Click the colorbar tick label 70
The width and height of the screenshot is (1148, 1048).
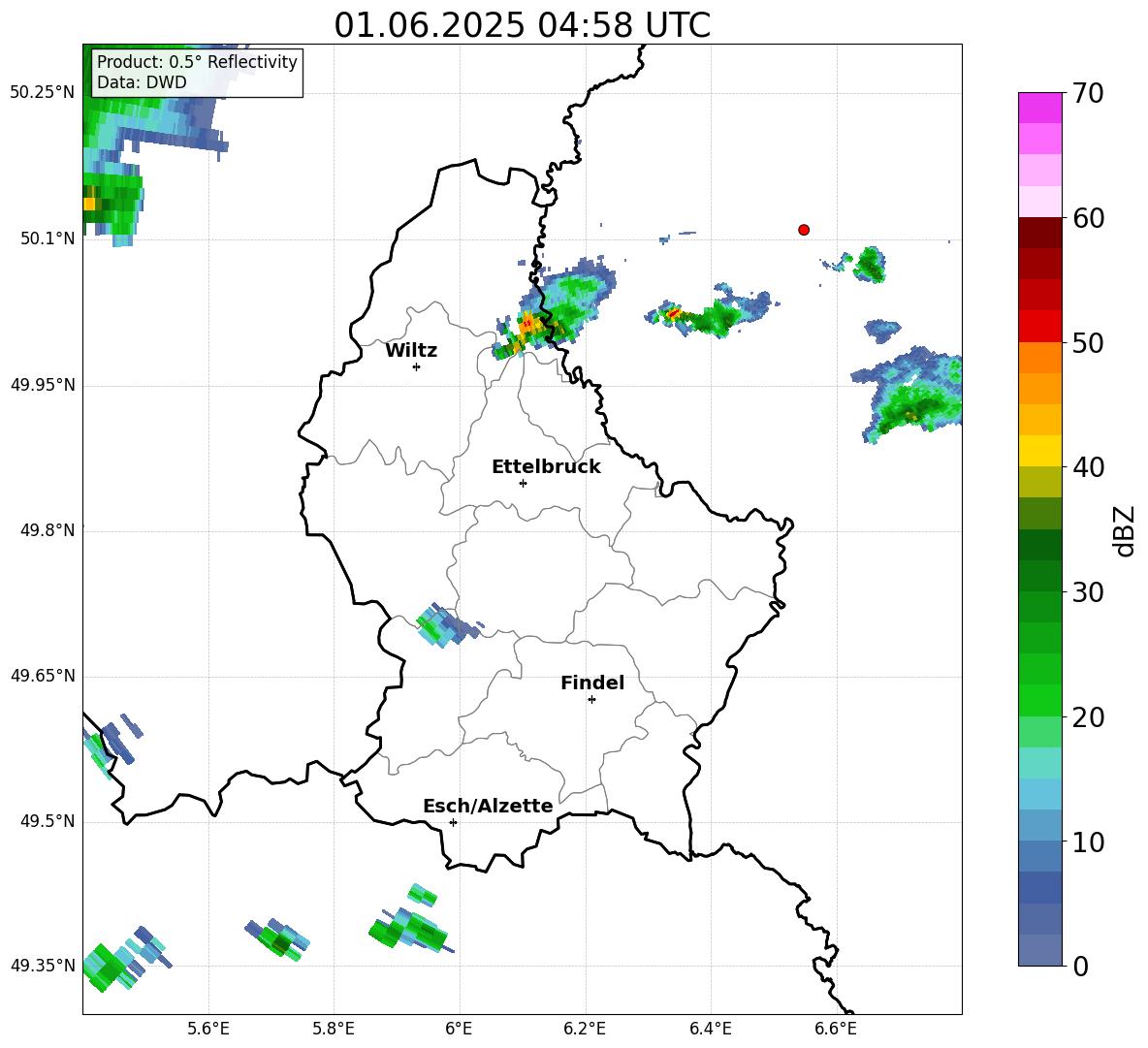coord(1088,94)
